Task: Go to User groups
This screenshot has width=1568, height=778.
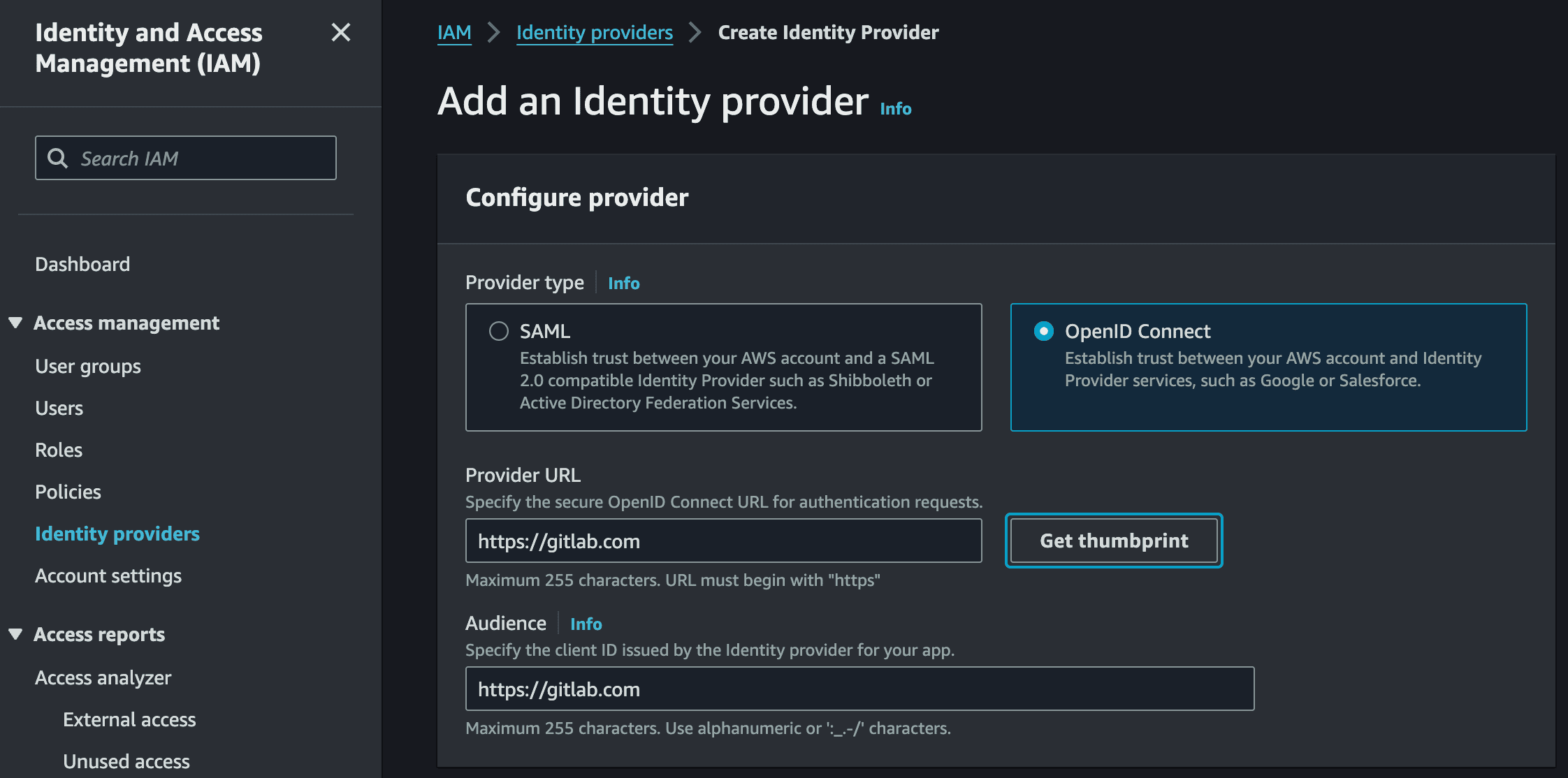Action: pos(88,366)
